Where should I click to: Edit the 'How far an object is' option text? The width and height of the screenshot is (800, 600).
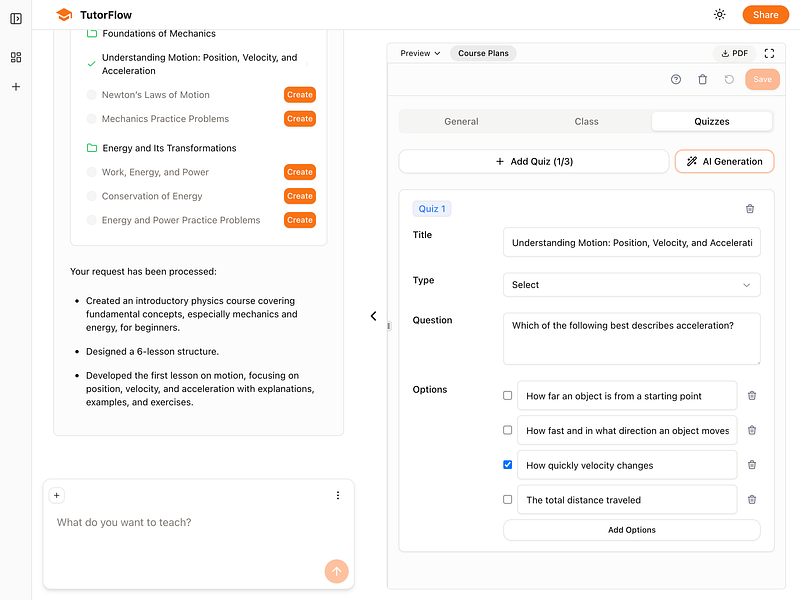point(627,395)
